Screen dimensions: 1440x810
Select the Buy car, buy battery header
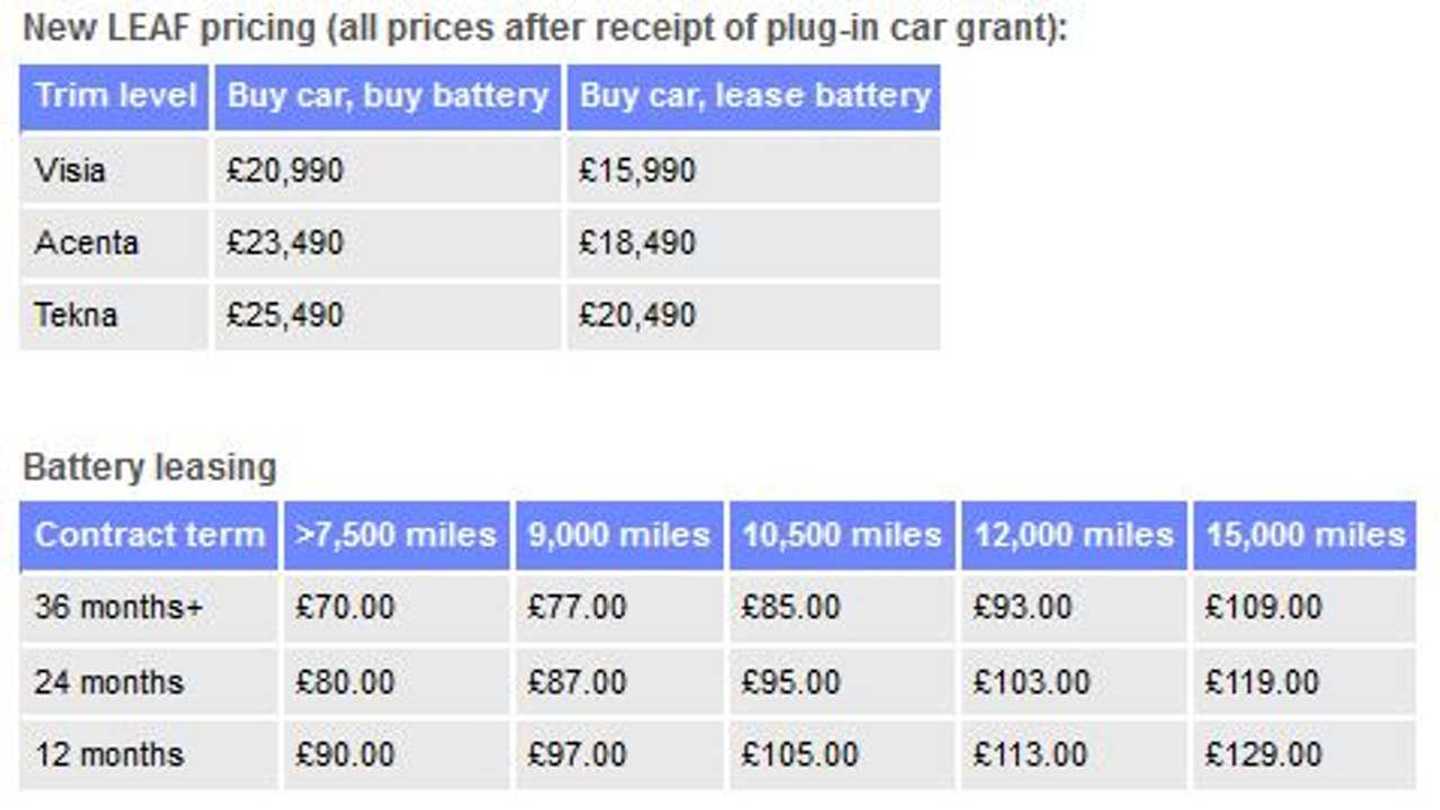[388, 96]
